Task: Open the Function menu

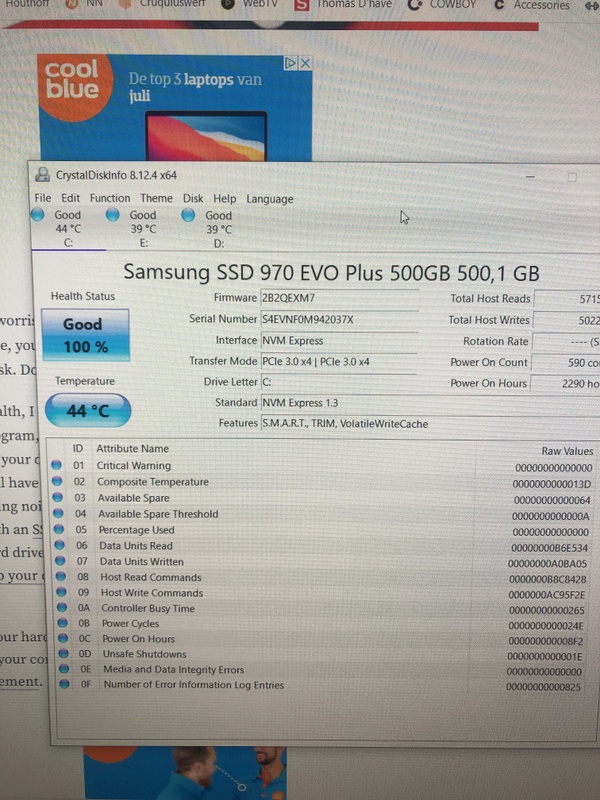Action: 110,198
